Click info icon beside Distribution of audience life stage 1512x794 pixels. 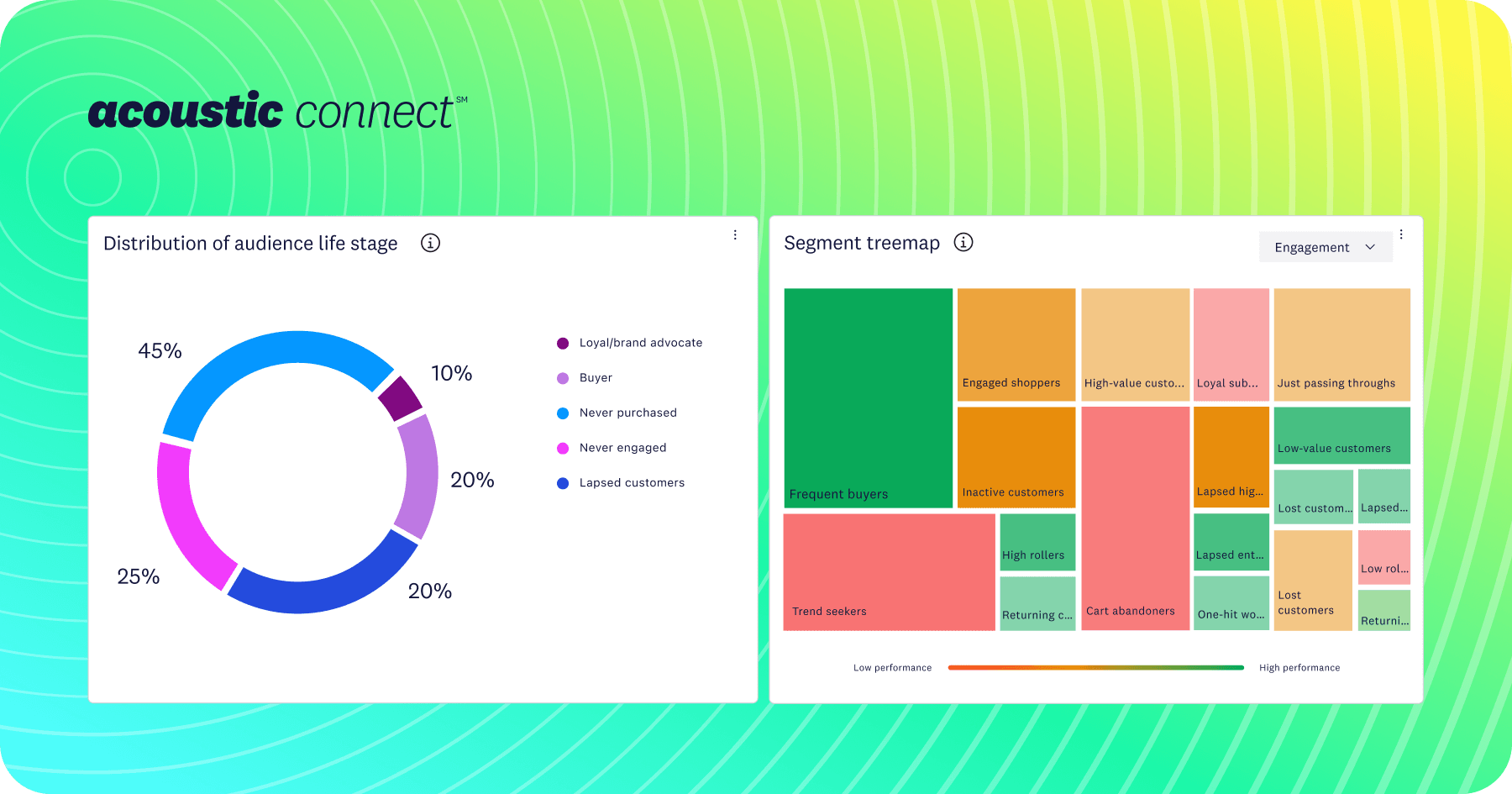pyautogui.click(x=430, y=243)
